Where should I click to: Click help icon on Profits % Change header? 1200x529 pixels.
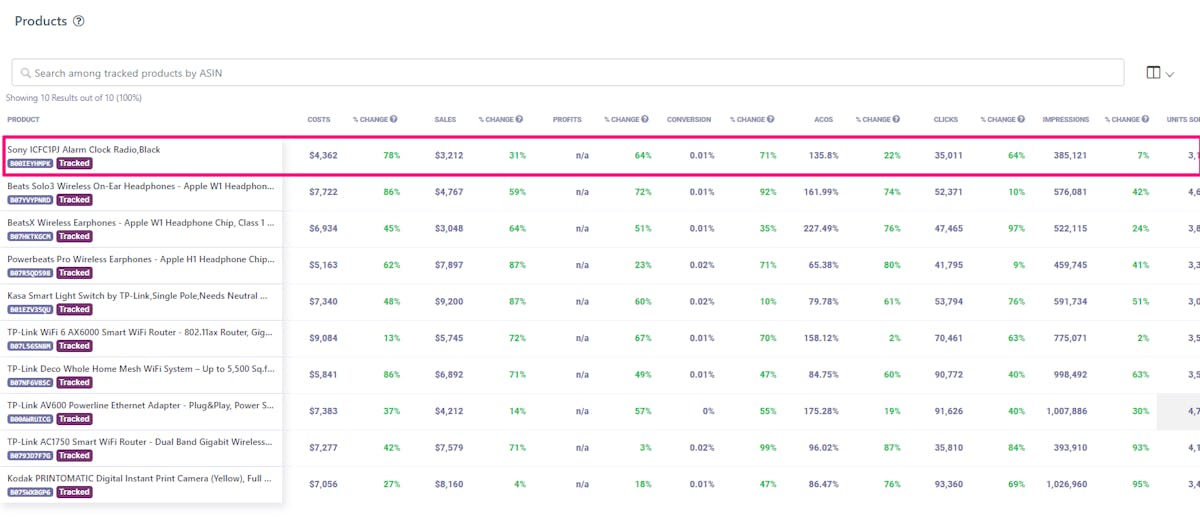click(x=645, y=119)
